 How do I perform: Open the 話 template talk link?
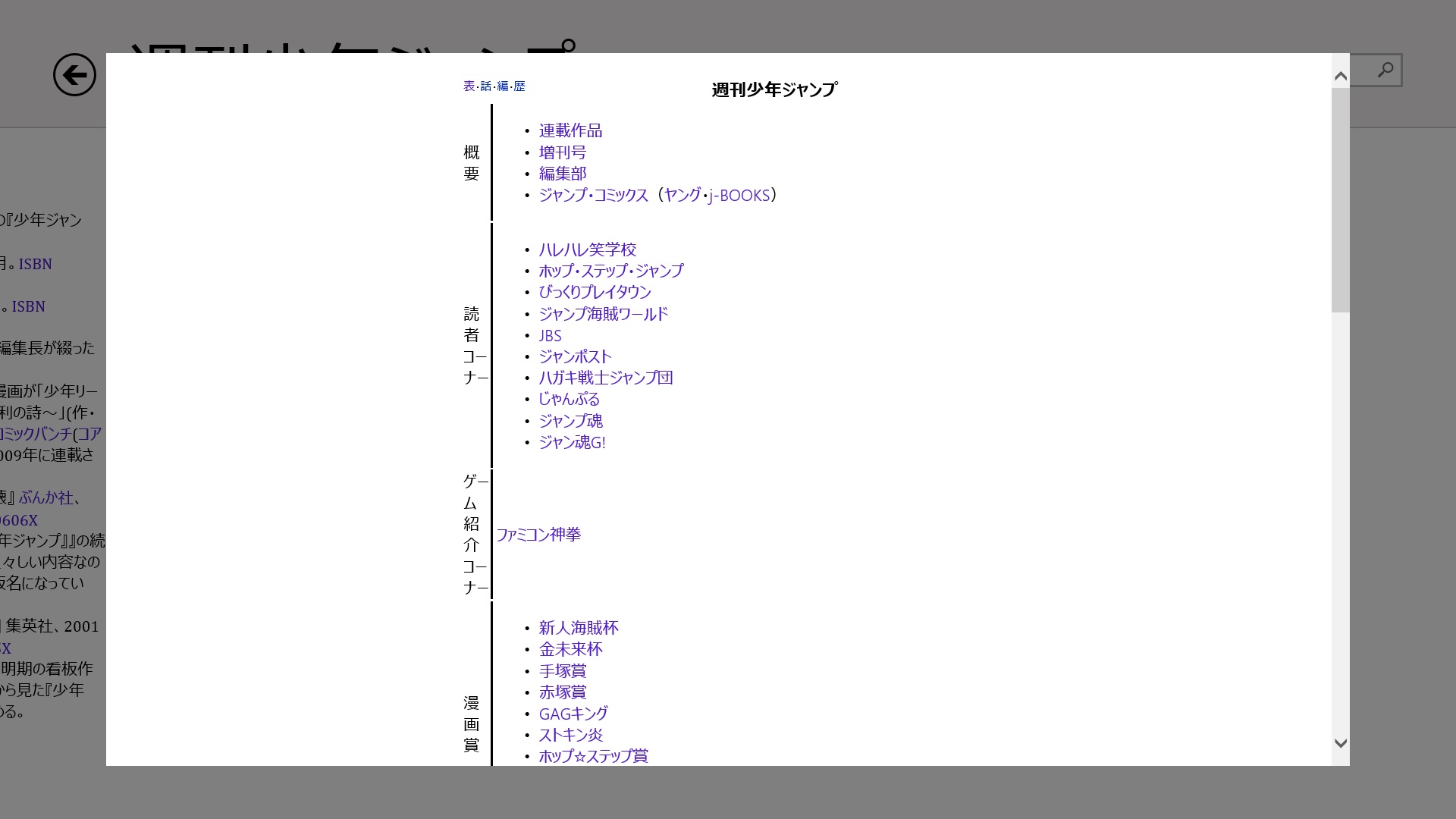(x=486, y=86)
